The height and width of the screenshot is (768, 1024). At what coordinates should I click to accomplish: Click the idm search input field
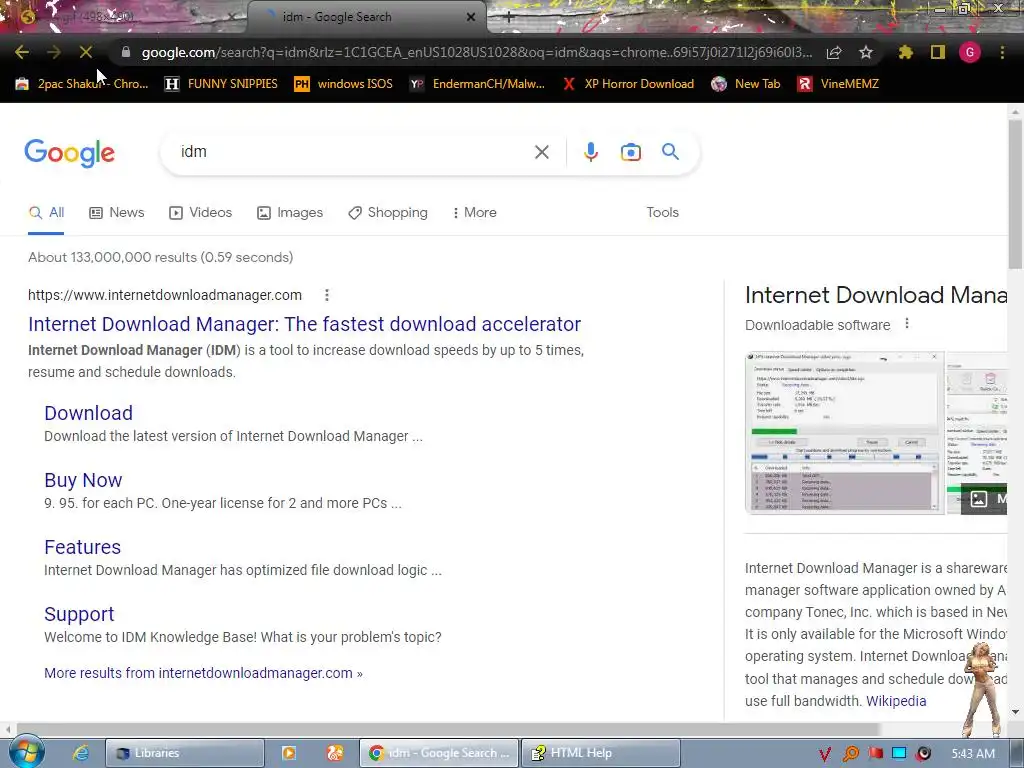pos(353,152)
